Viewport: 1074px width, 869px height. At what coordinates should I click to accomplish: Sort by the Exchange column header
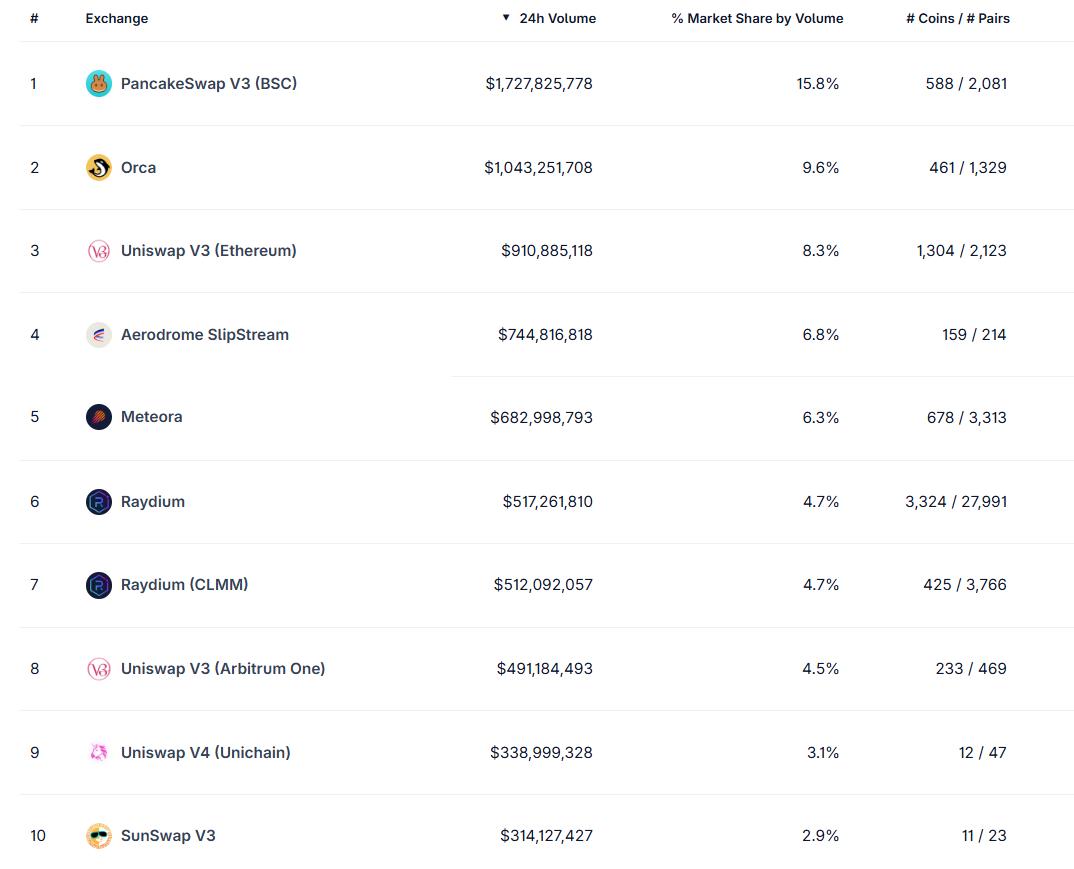[117, 18]
